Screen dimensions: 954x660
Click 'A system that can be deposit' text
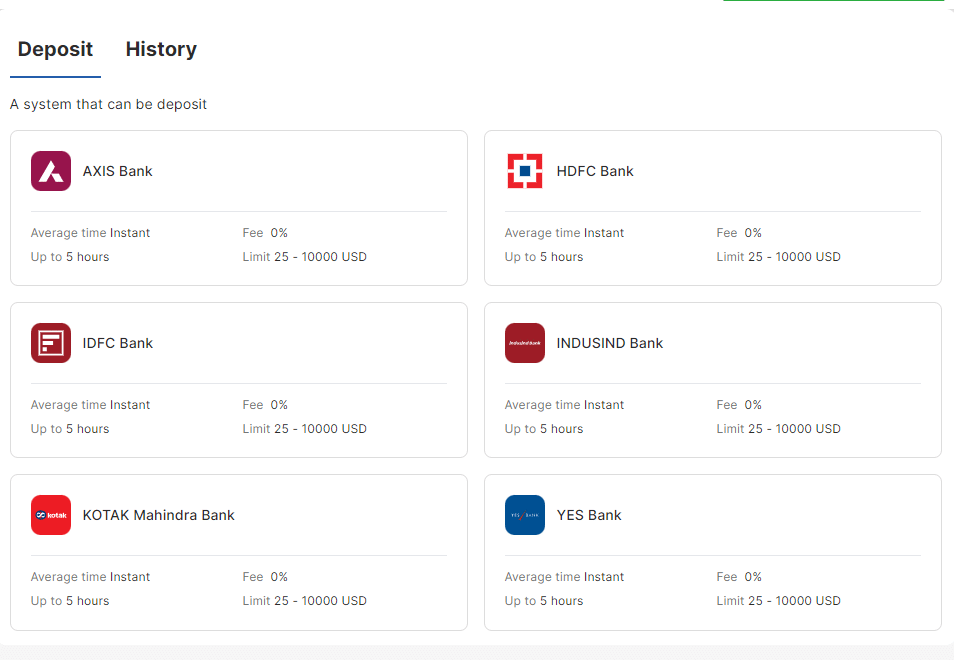point(108,105)
